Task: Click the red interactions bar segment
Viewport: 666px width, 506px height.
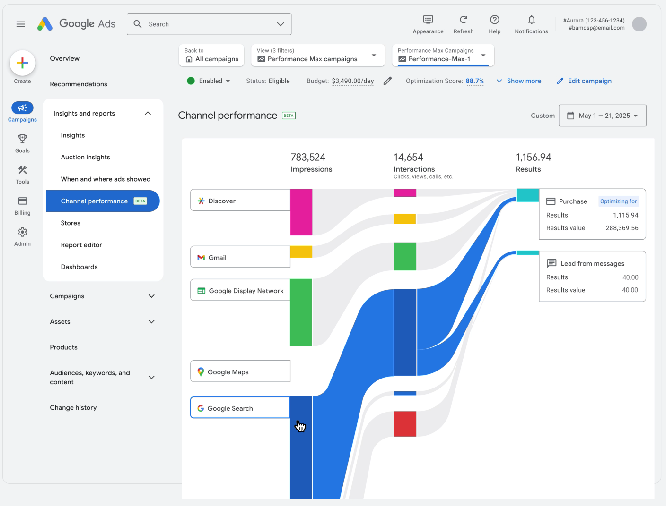Action: [405, 424]
